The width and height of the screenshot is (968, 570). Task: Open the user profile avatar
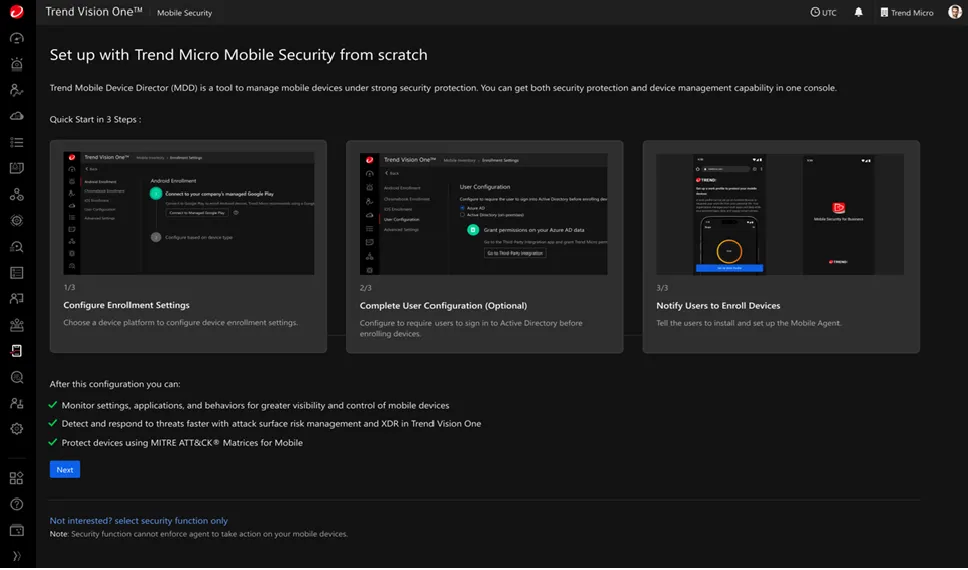[x=955, y=12]
